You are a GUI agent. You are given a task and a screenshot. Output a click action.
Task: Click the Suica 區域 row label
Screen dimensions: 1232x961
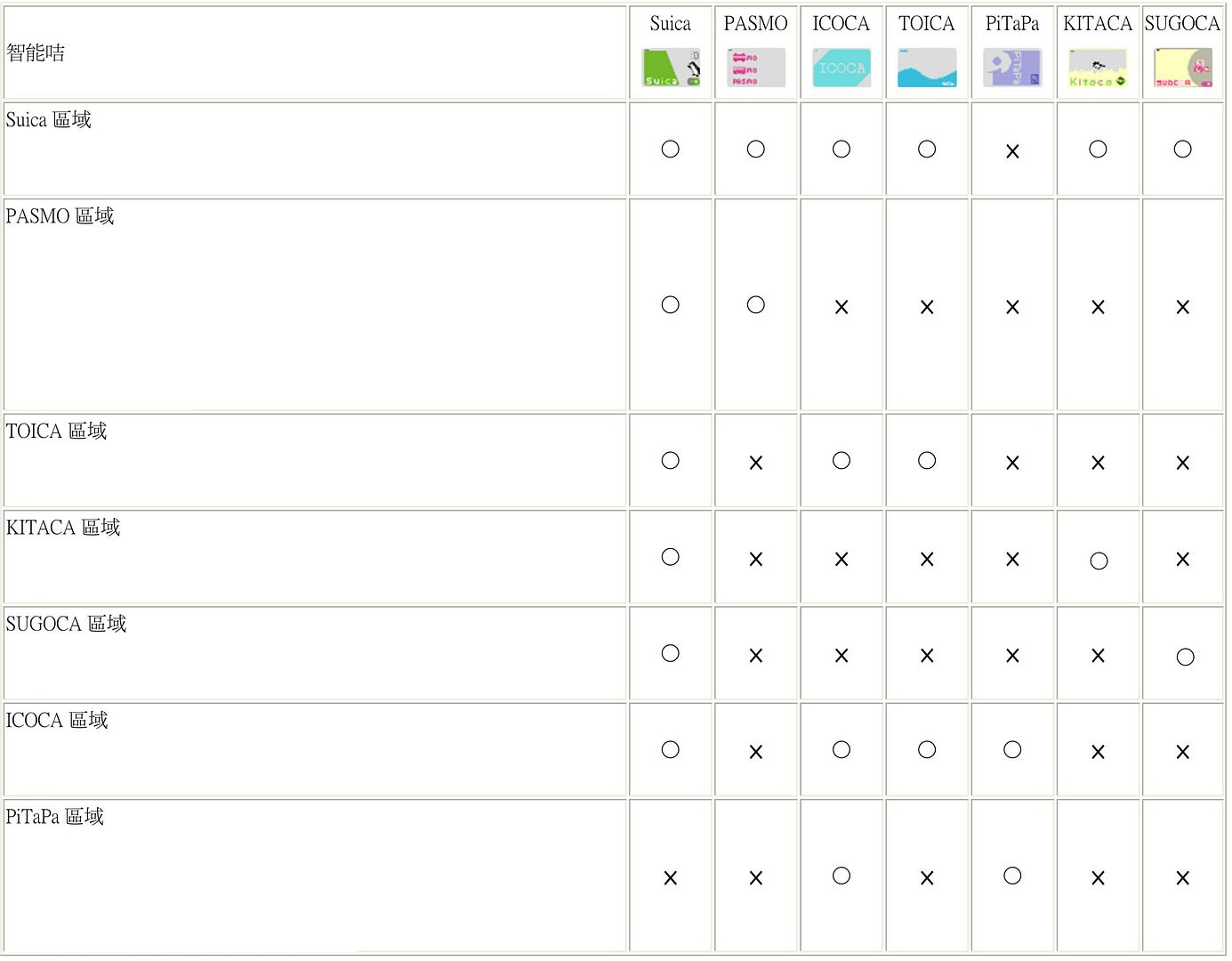pos(48,120)
